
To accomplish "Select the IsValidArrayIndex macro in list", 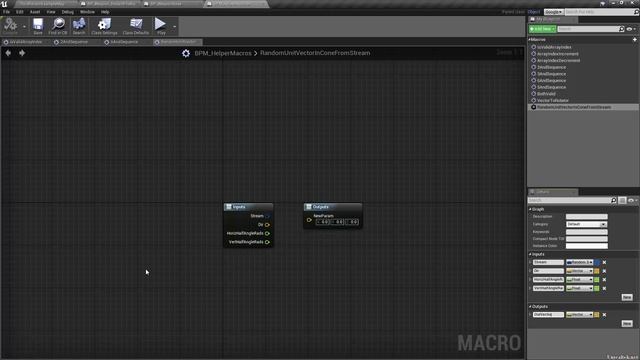I will 554,47.
